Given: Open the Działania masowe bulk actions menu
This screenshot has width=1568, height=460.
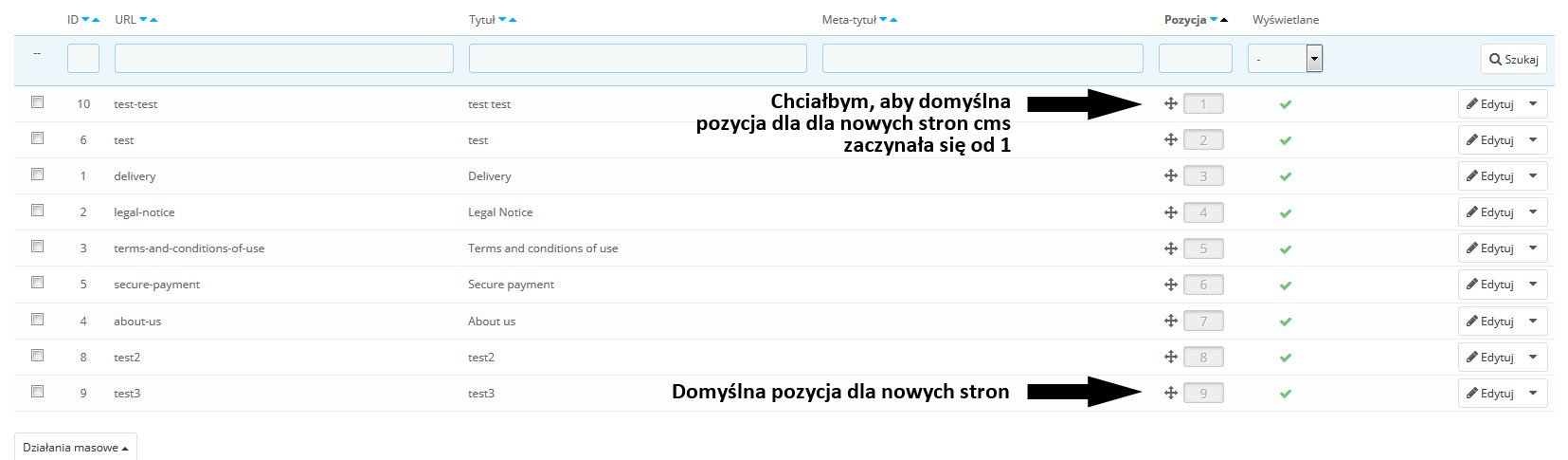Looking at the screenshot, I should 76,447.
